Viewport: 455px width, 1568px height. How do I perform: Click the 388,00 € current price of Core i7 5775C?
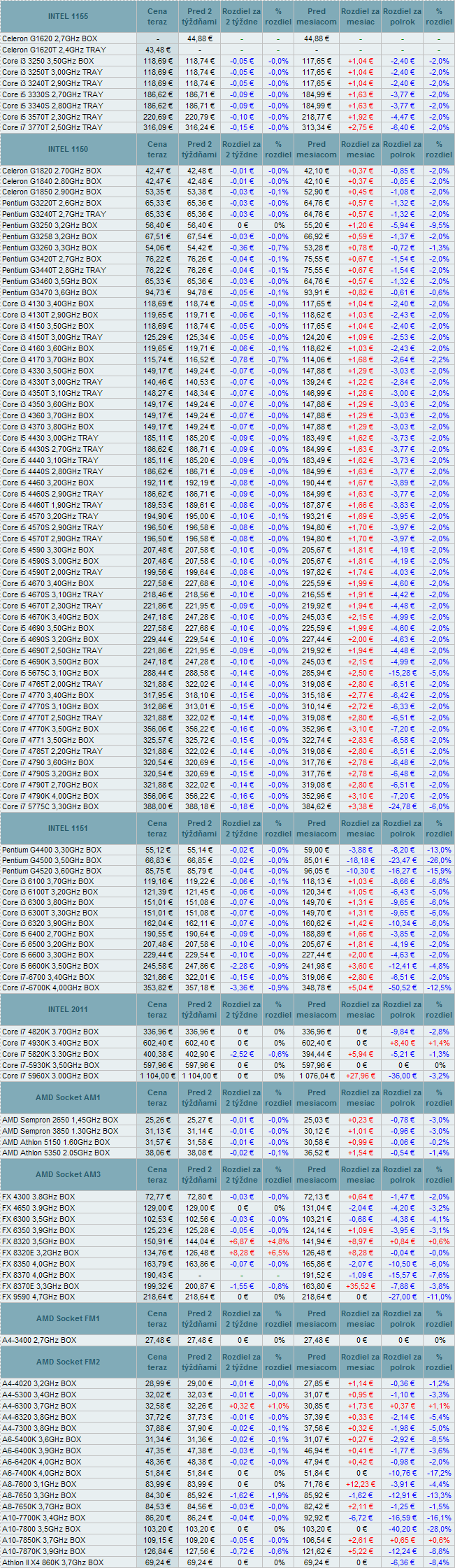[x=159, y=806]
